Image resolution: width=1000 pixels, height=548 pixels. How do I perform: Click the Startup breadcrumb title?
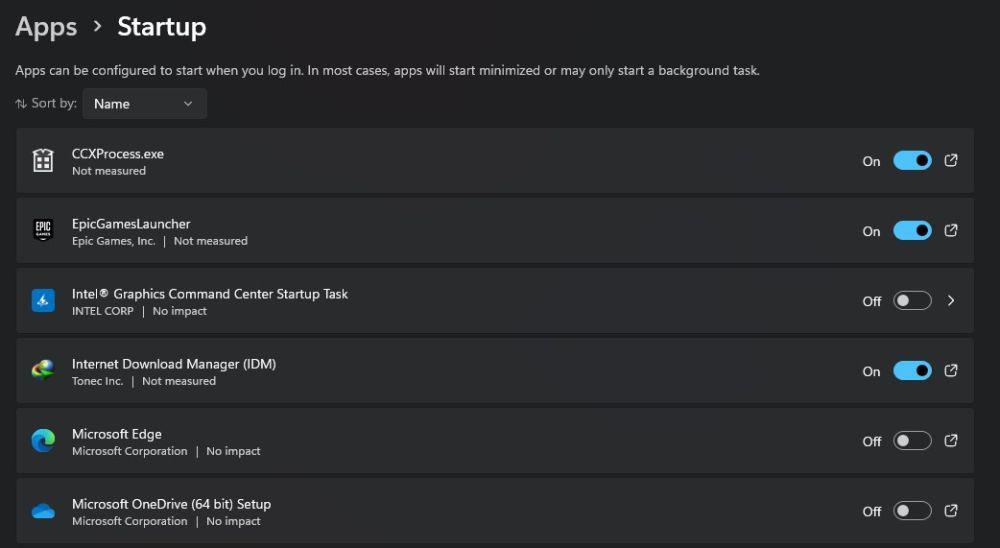click(162, 27)
